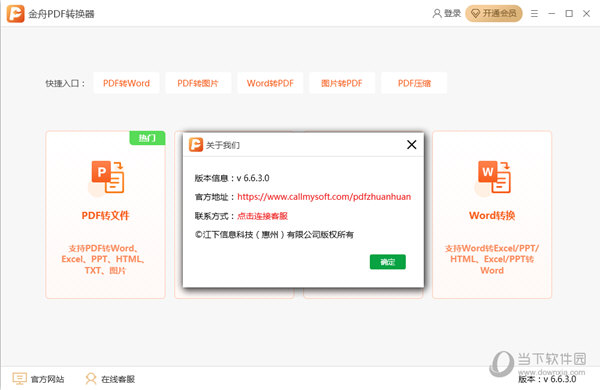Click the Word转换 title text
The width and height of the screenshot is (600, 390).
[492, 215]
